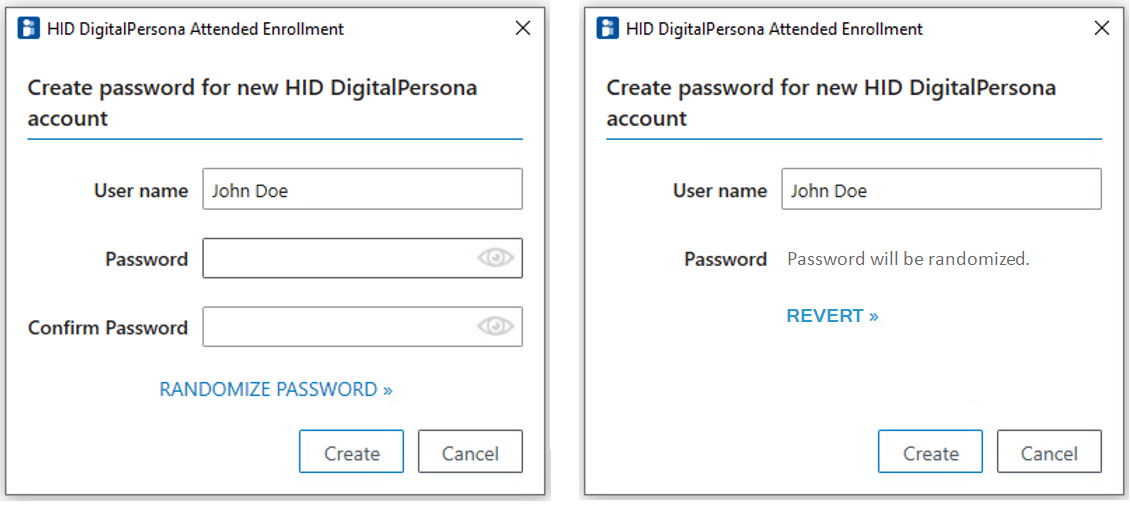Close the dialog showing Password will be randomized

[x=1101, y=28]
